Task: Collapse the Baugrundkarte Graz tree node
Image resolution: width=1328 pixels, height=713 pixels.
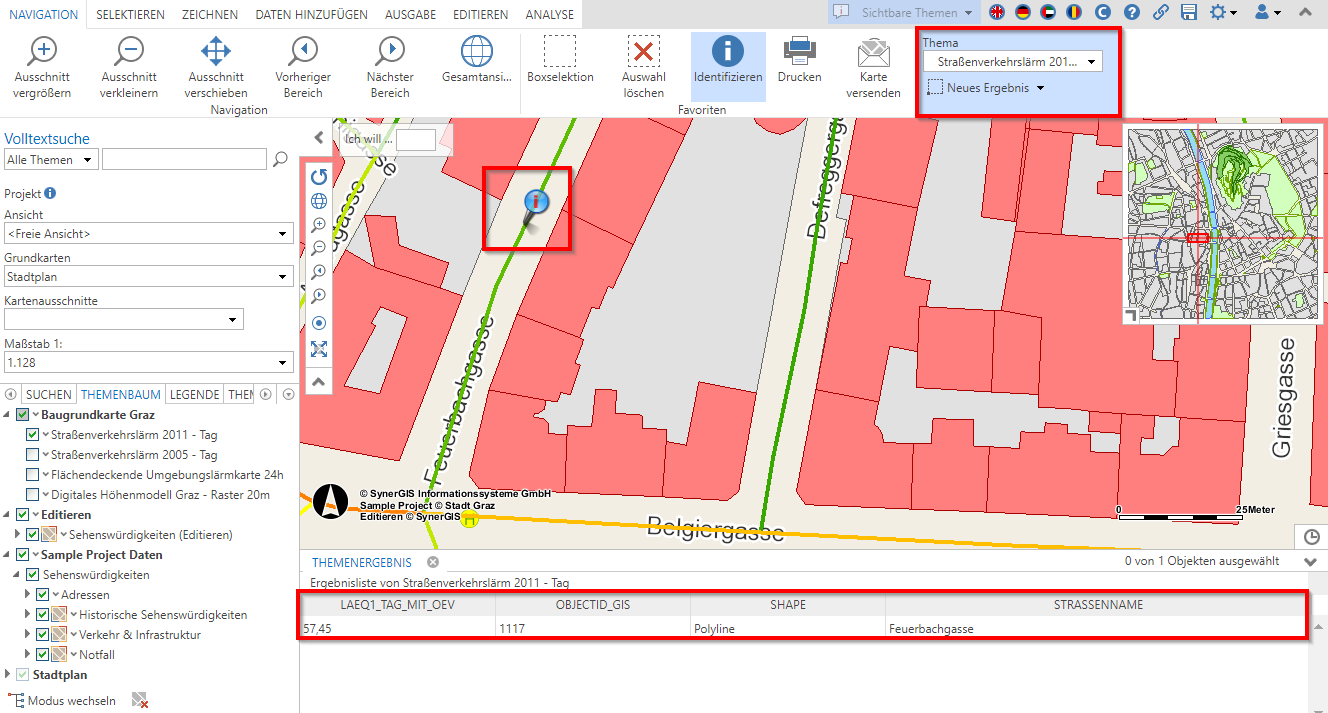Action: [8, 415]
